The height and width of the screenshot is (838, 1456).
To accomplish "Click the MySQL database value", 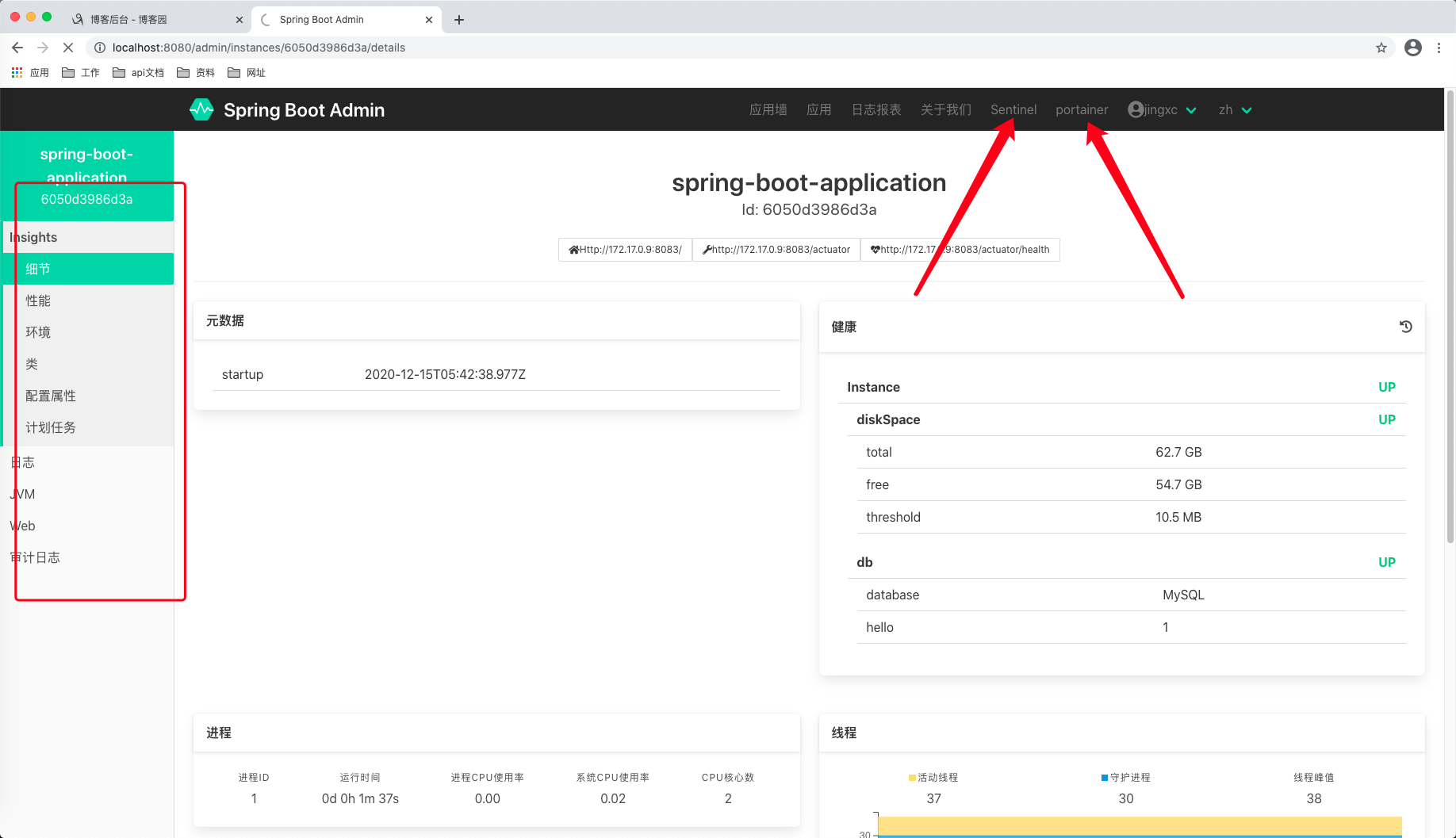I will point(1183,595).
